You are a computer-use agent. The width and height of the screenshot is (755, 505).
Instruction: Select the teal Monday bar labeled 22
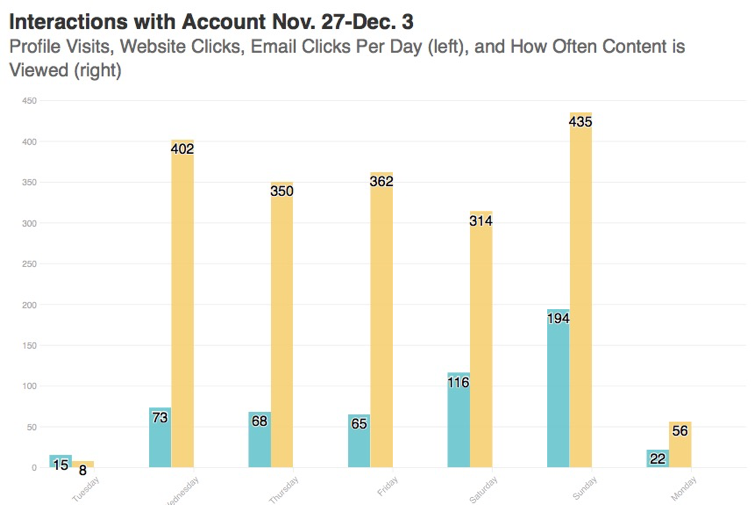[x=658, y=458]
